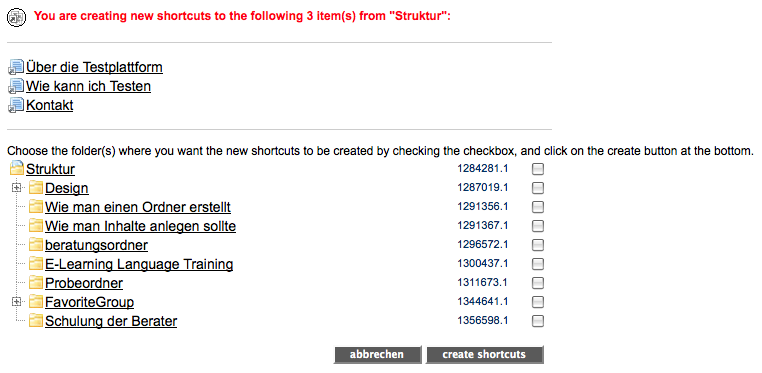Click the Schulung der Berater folder icon

pos(35,321)
